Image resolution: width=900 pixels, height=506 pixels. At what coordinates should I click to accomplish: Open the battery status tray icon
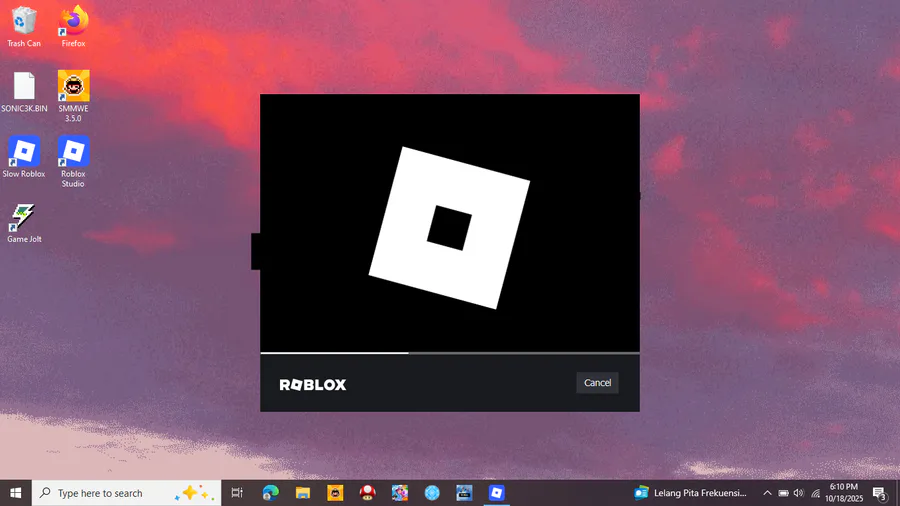[783, 493]
